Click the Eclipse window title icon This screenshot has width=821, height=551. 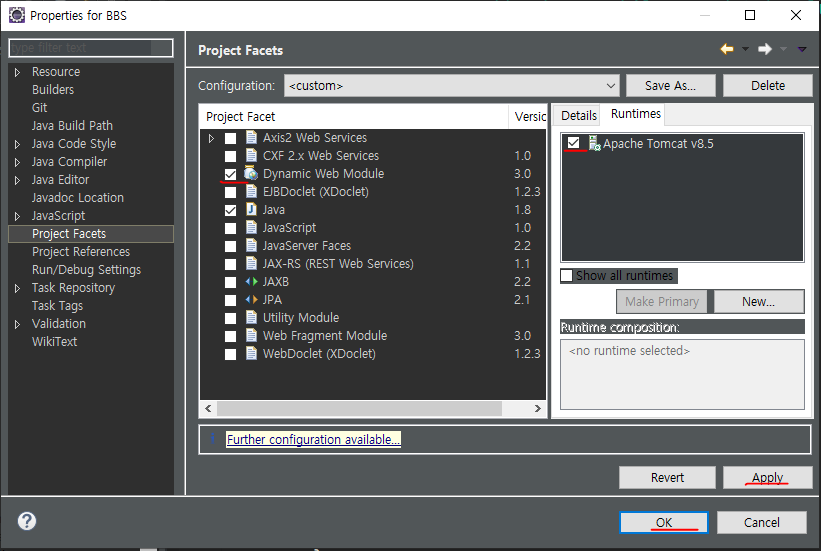(17, 15)
